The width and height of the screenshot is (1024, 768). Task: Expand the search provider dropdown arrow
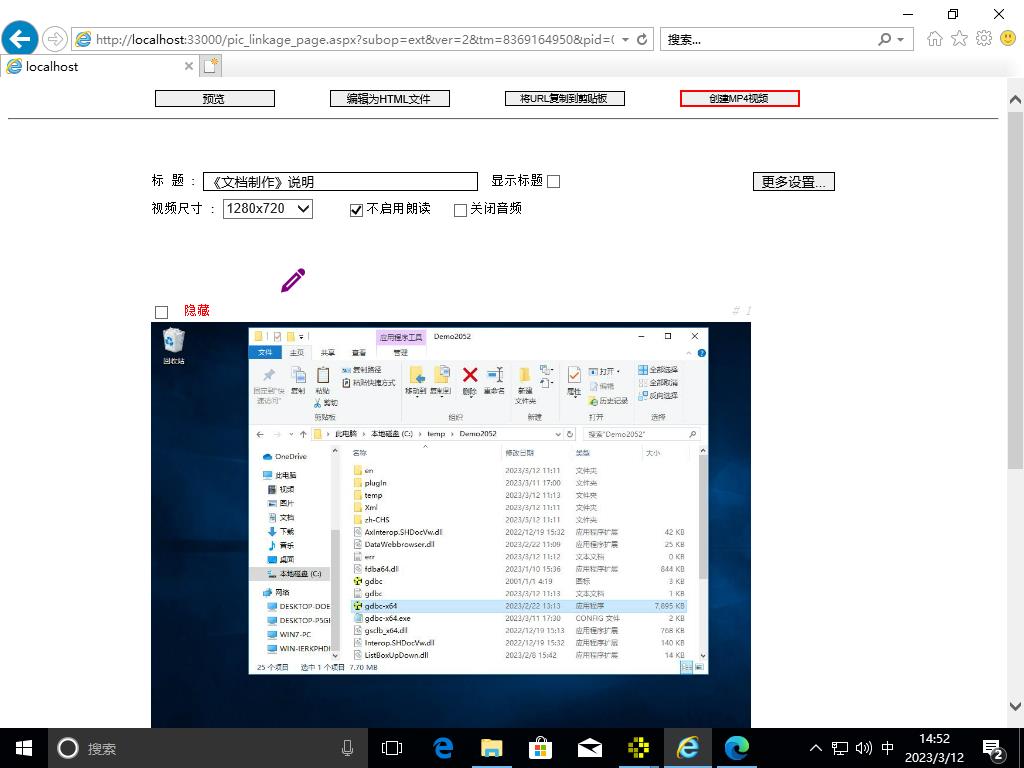901,40
